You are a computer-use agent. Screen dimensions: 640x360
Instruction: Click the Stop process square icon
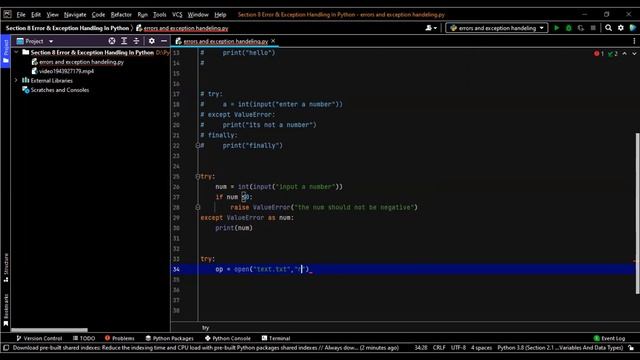point(593,28)
